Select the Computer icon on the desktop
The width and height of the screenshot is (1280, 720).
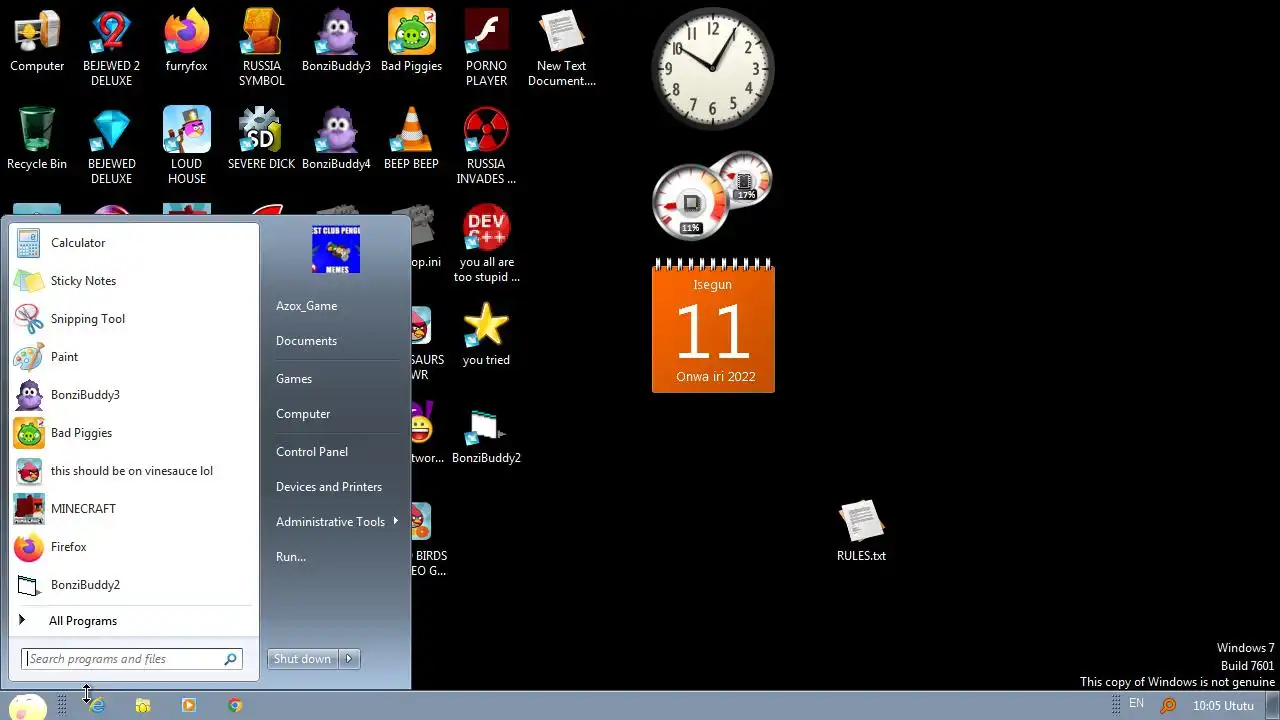(37, 42)
